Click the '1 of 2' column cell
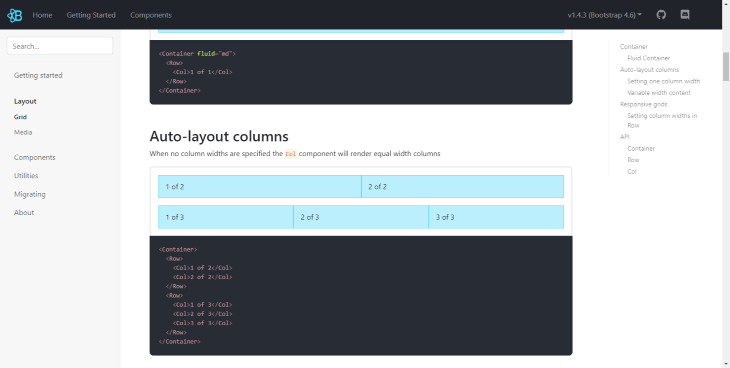The height and width of the screenshot is (368, 730). 260,186
